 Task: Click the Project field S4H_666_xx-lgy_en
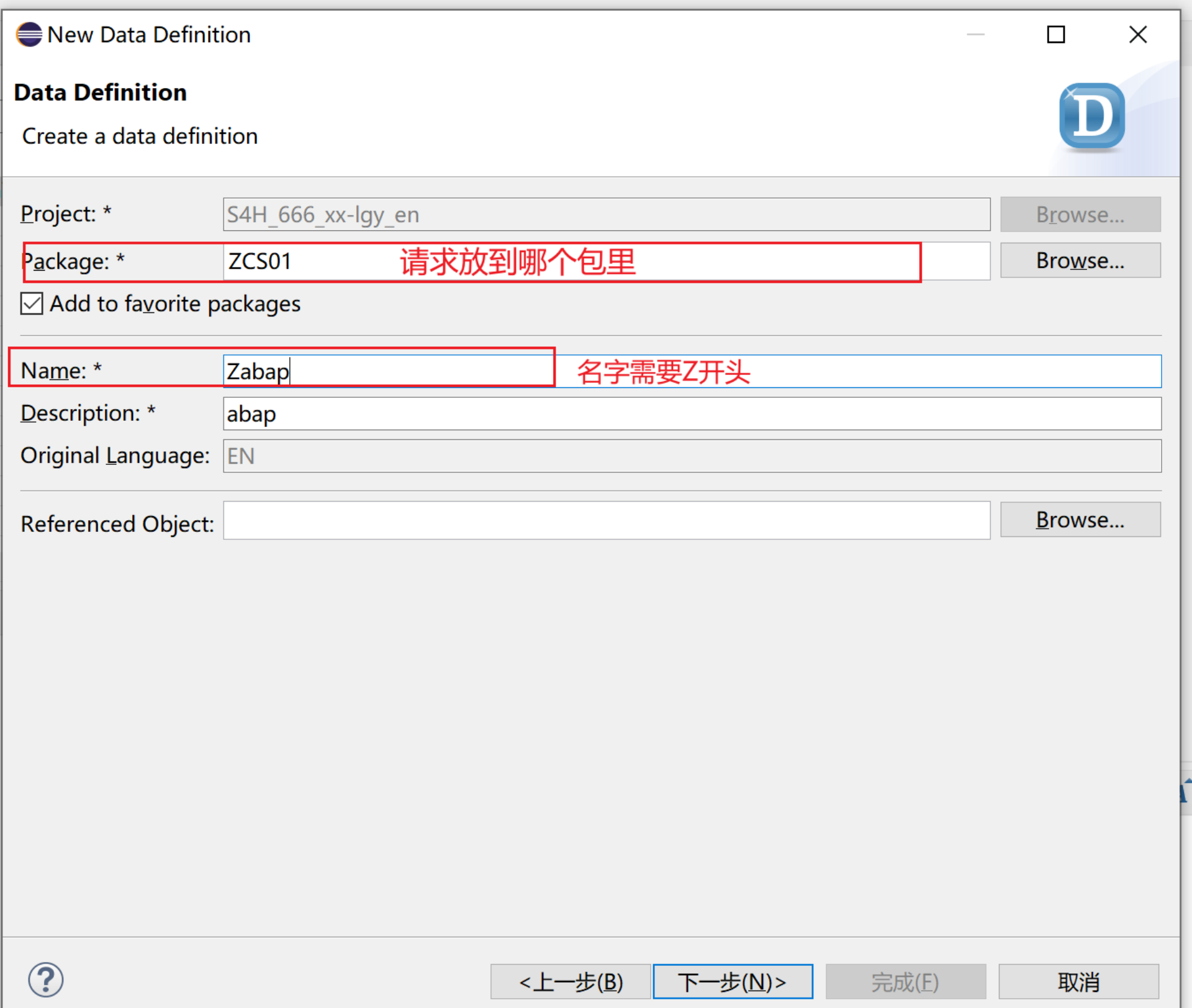coord(605,215)
